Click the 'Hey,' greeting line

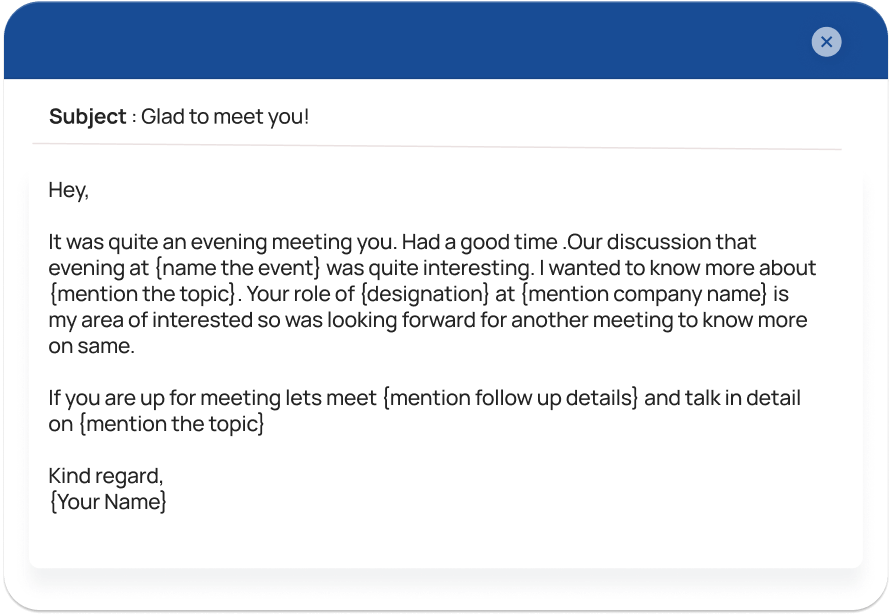69,190
